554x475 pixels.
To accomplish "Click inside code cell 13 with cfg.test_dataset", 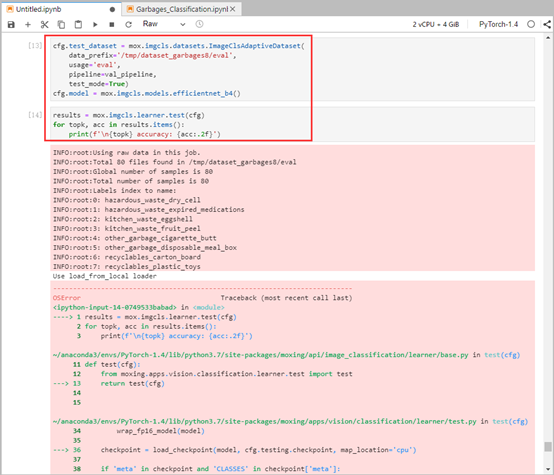I will (292, 69).
